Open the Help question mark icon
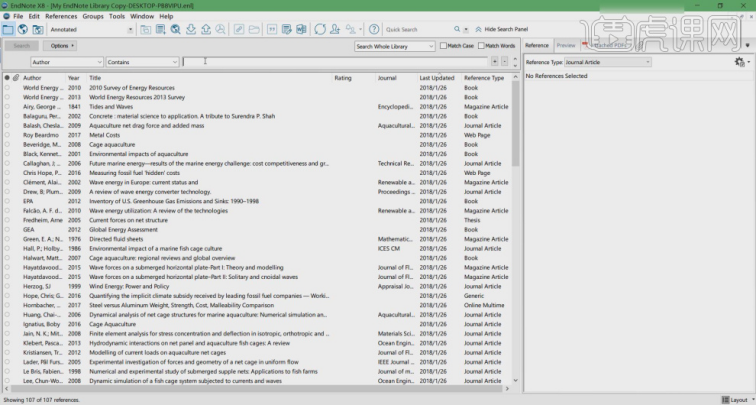The width and height of the screenshot is (756, 405). pos(372,30)
